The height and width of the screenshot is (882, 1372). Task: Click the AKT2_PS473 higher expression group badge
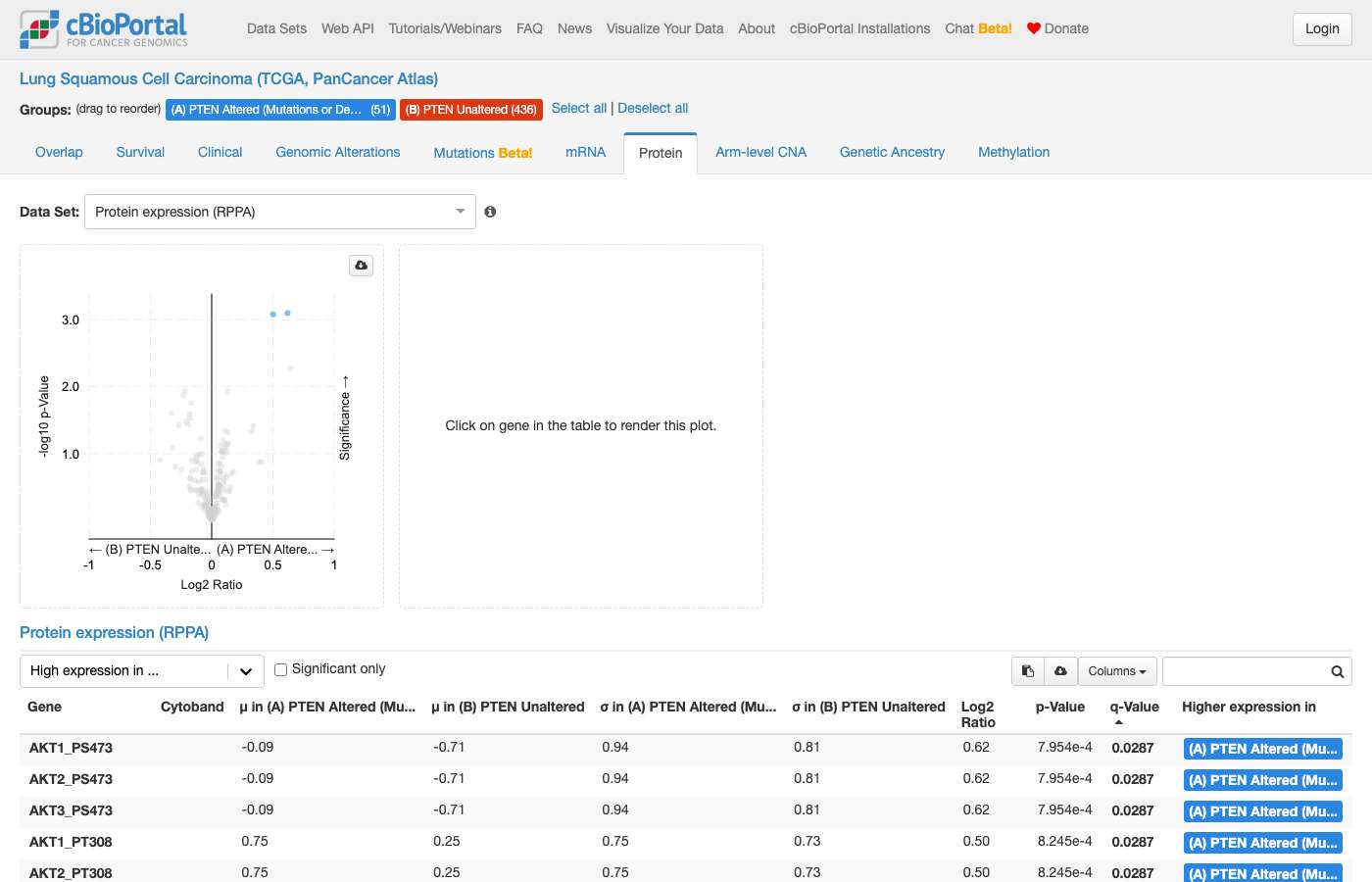click(1262, 780)
